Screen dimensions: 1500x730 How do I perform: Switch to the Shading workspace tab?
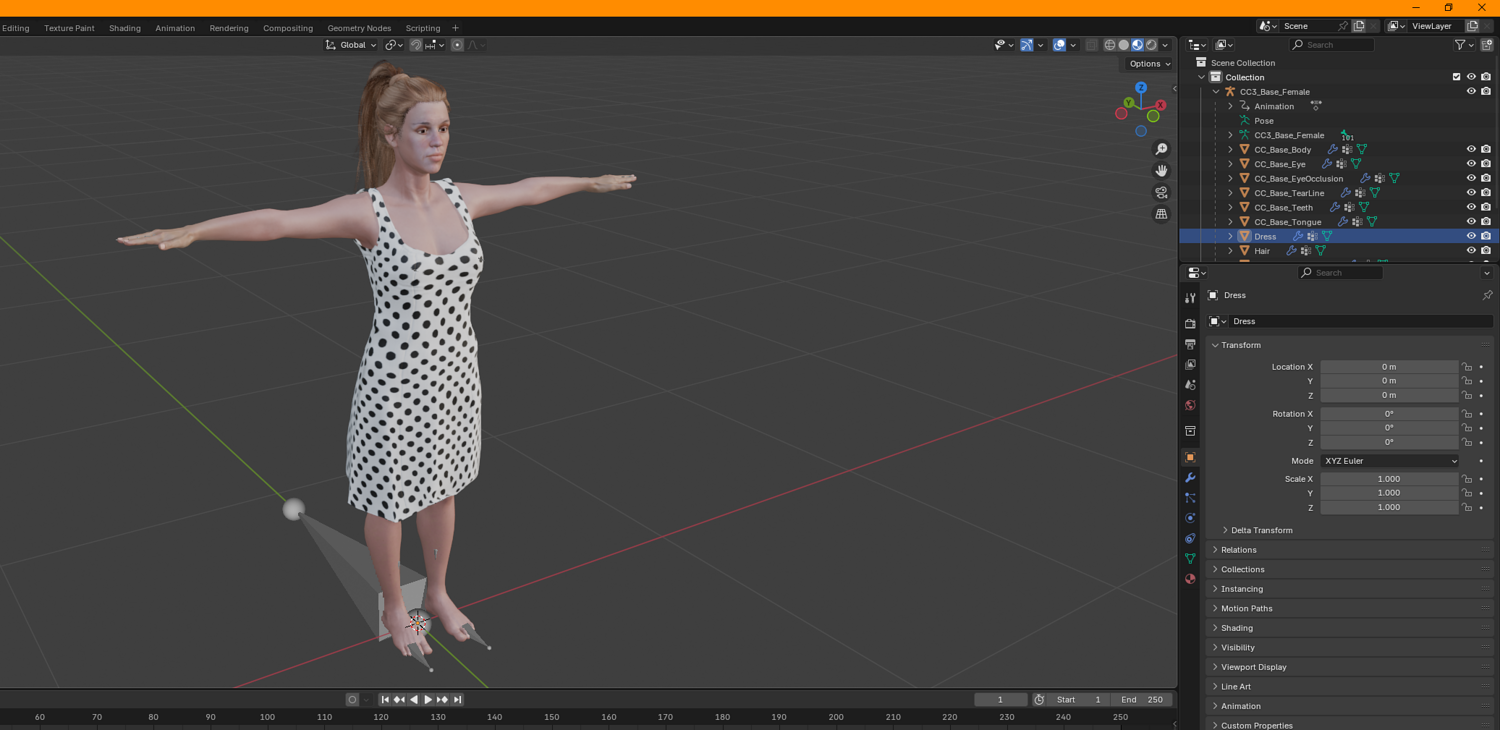(x=125, y=28)
